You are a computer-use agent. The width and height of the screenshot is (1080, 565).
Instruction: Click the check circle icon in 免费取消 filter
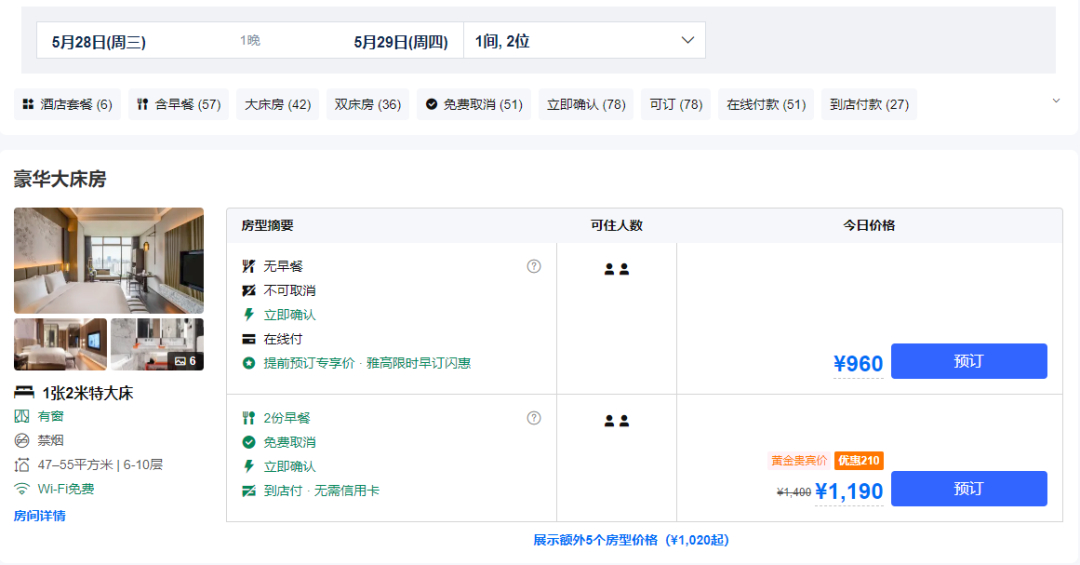click(x=431, y=104)
